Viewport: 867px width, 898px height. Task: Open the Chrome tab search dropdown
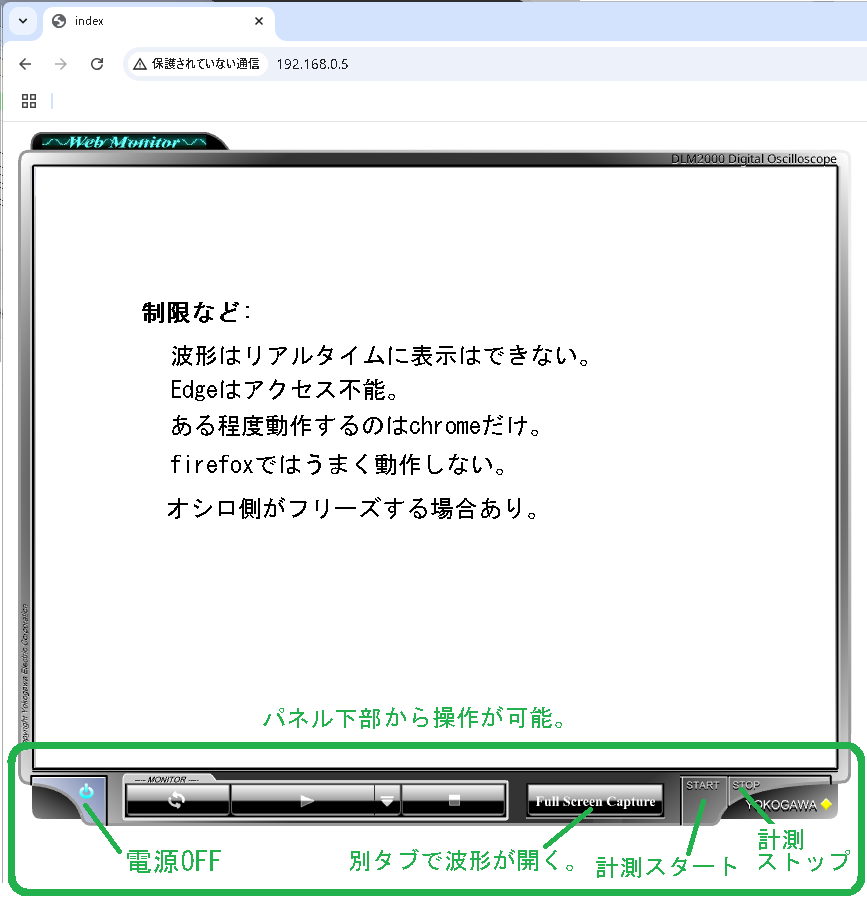coord(21,21)
